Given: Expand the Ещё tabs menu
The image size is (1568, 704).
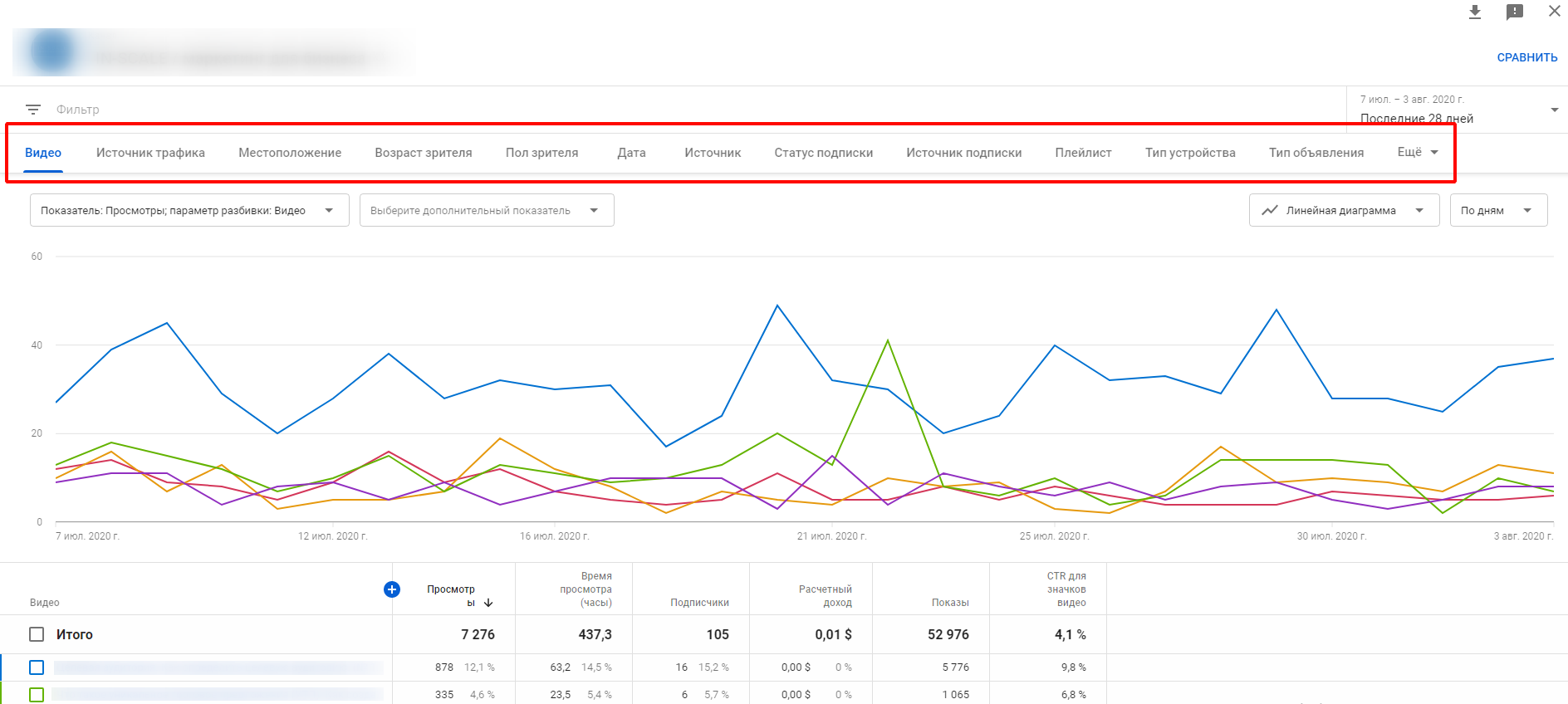Looking at the screenshot, I should (1418, 152).
